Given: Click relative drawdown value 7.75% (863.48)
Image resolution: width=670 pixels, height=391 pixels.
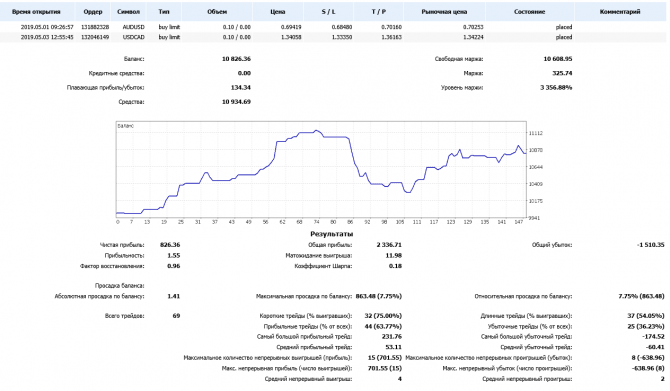Looking at the screenshot, I should tap(641, 296).
